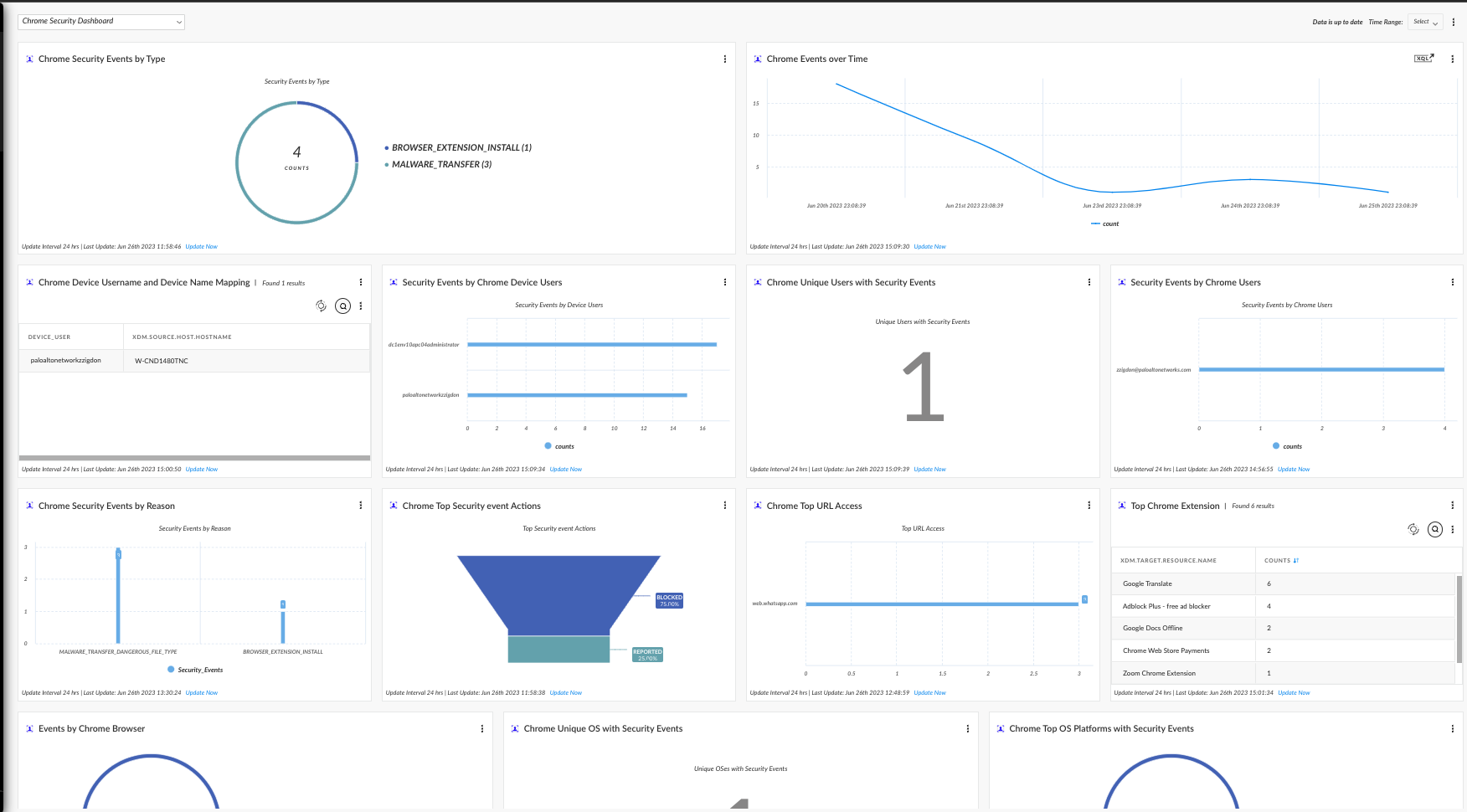Click Update Now in Chrome Security Events by Reason

[x=202, y=693]
